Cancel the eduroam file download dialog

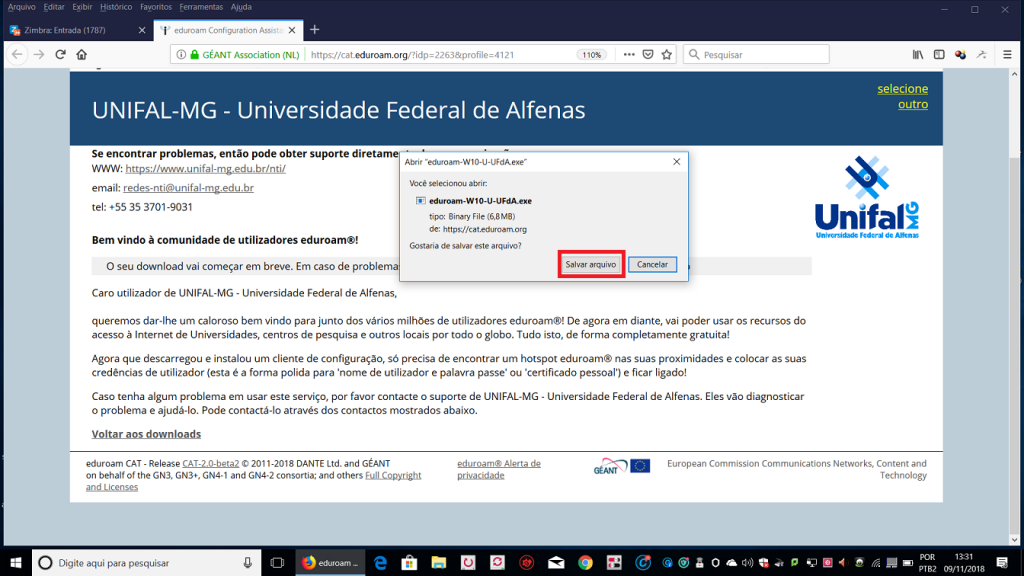click(652, 264)
